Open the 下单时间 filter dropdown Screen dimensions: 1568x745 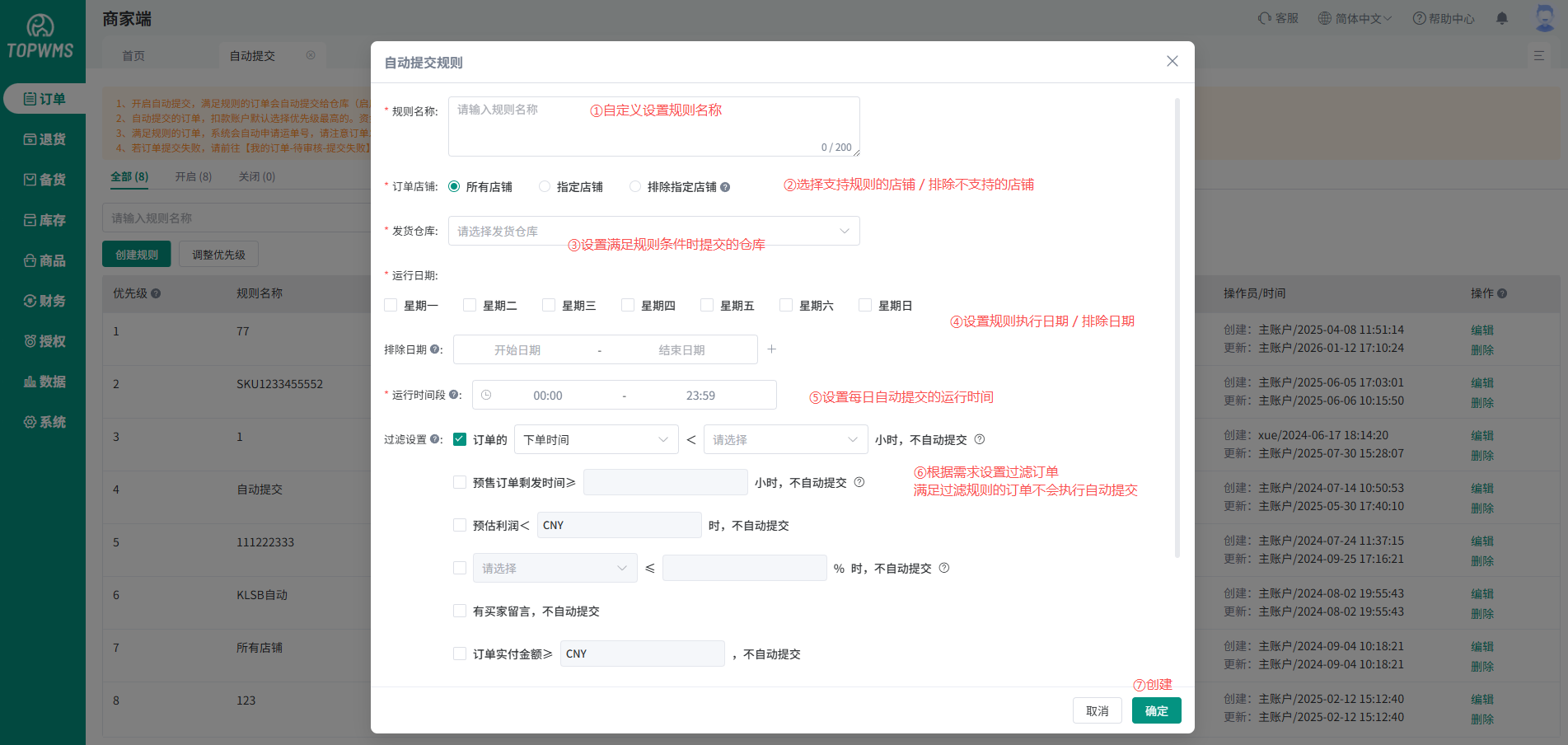pyautogui.click(x=596, y=439)
